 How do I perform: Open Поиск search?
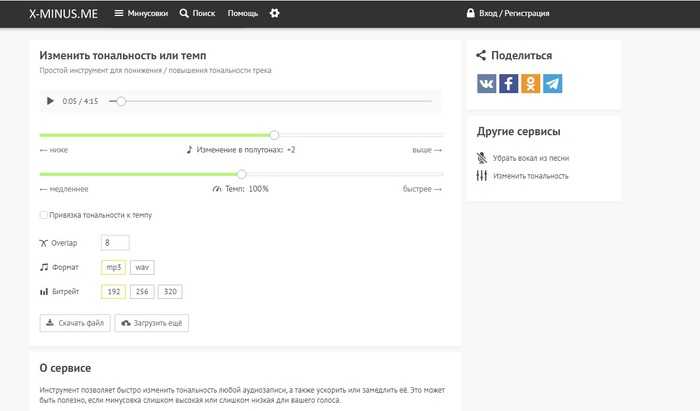[197, 13]
